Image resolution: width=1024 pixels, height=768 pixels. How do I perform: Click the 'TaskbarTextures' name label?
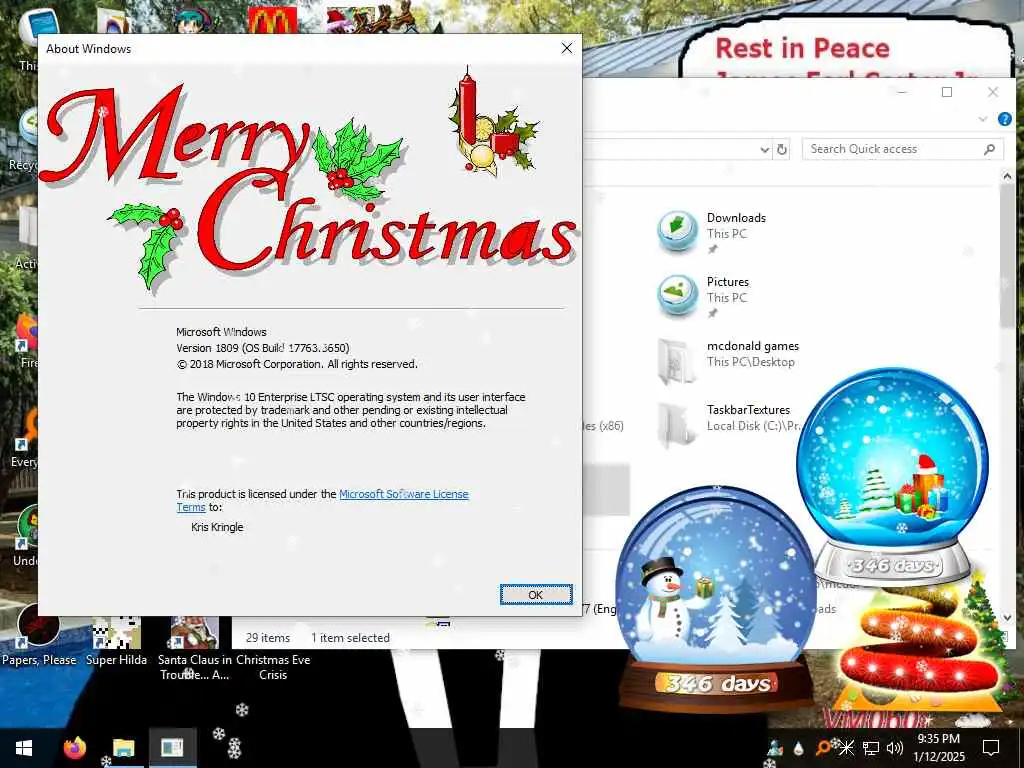[x=748, y=409]
